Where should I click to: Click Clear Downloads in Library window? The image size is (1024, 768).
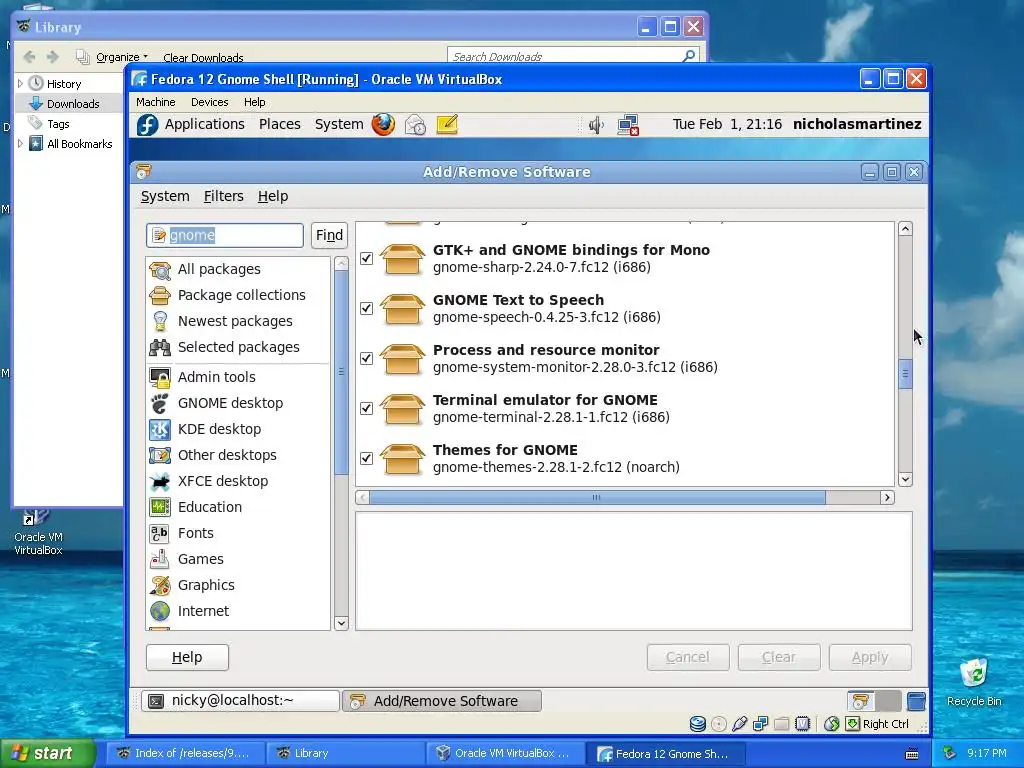pyautogui.click(x=203, y=57)
